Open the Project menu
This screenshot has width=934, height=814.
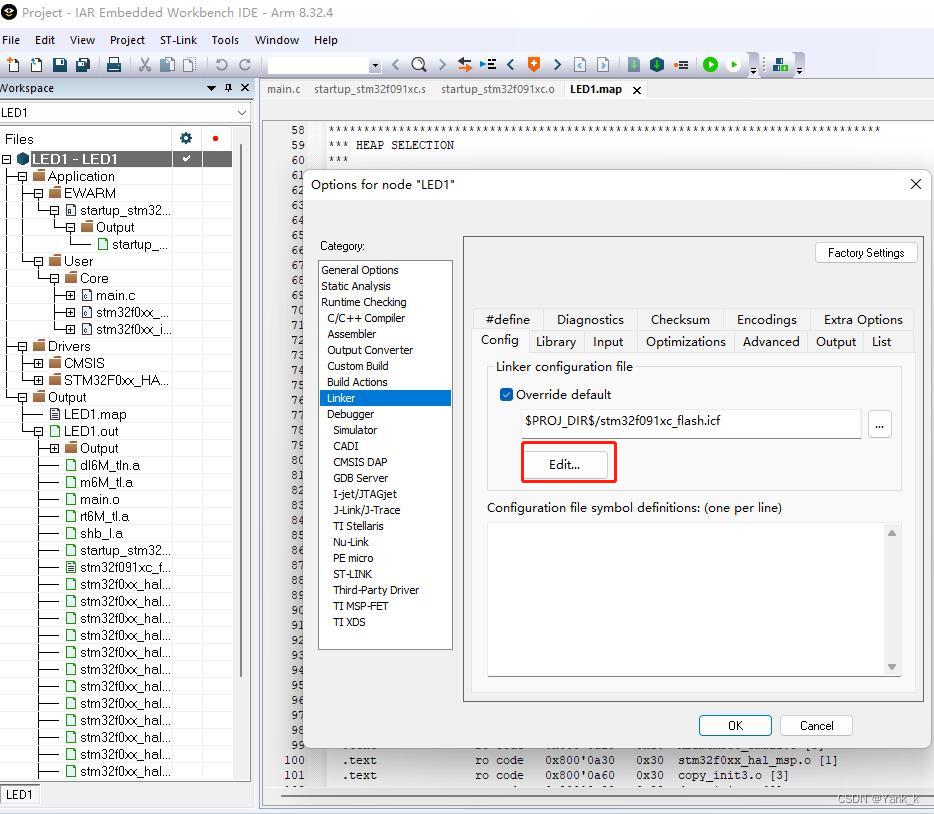pos(127,40)
